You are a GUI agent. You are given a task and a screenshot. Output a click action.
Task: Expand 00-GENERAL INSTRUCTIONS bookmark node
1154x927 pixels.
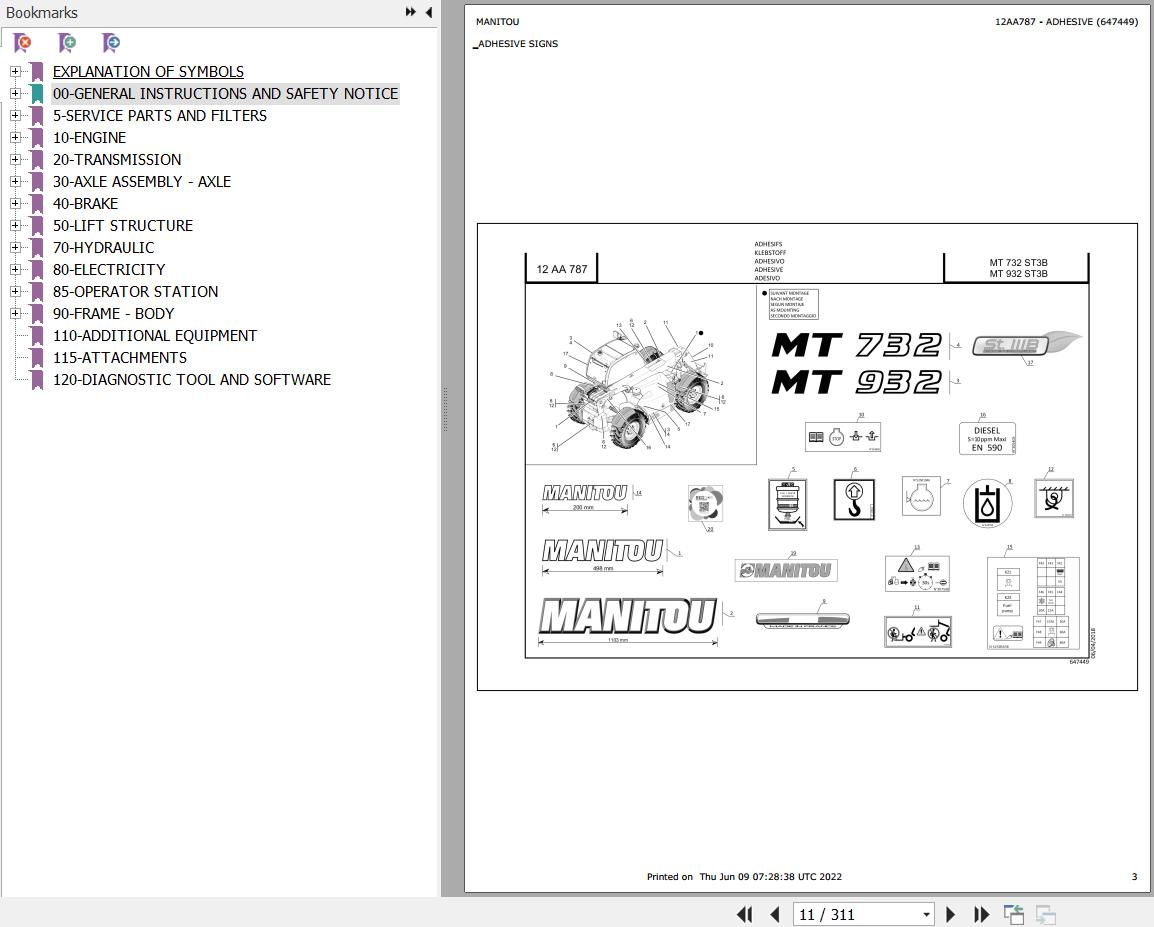click(15, 93)
